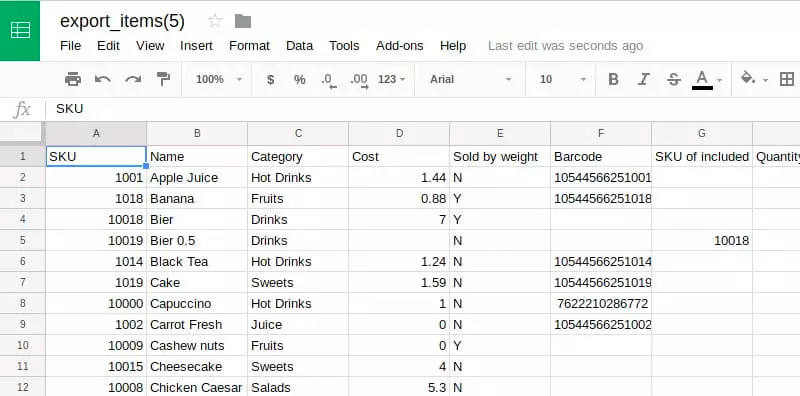Viewport: 800px width, 396px height.
Task: Increase decimal places
Action: coord(359,80)
